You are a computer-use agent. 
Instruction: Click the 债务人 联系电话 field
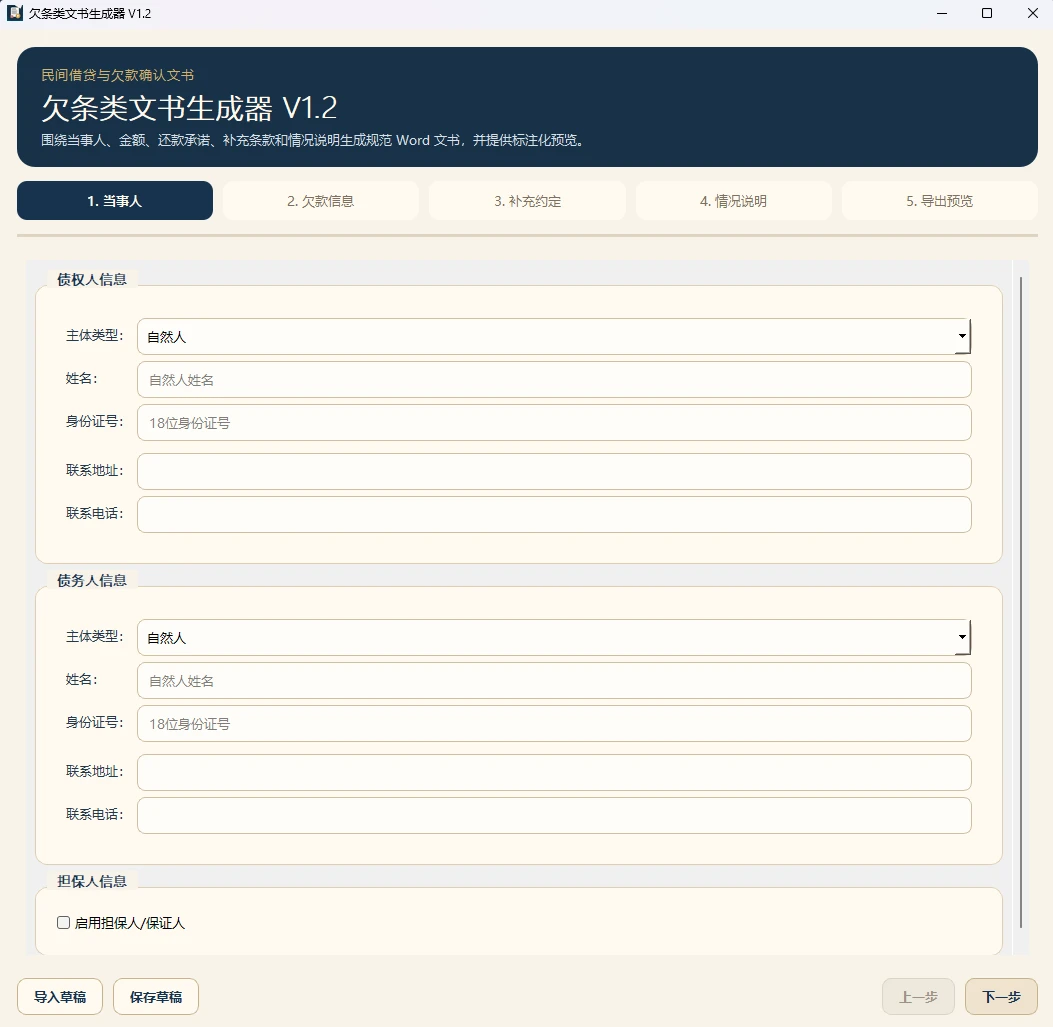coord(554,815)
